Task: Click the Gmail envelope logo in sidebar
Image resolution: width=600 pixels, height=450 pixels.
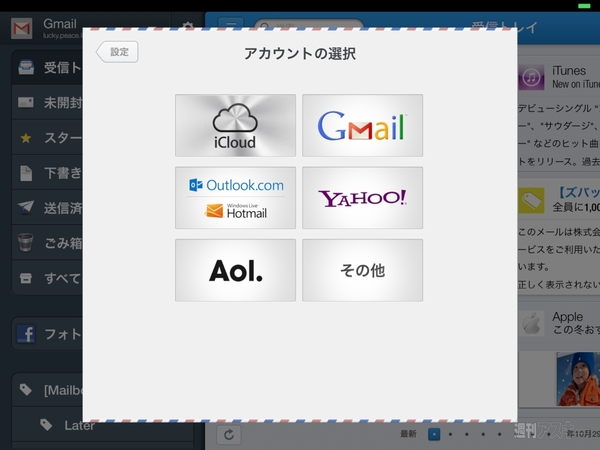Action: pyautogui.click(x=21, y=28)
